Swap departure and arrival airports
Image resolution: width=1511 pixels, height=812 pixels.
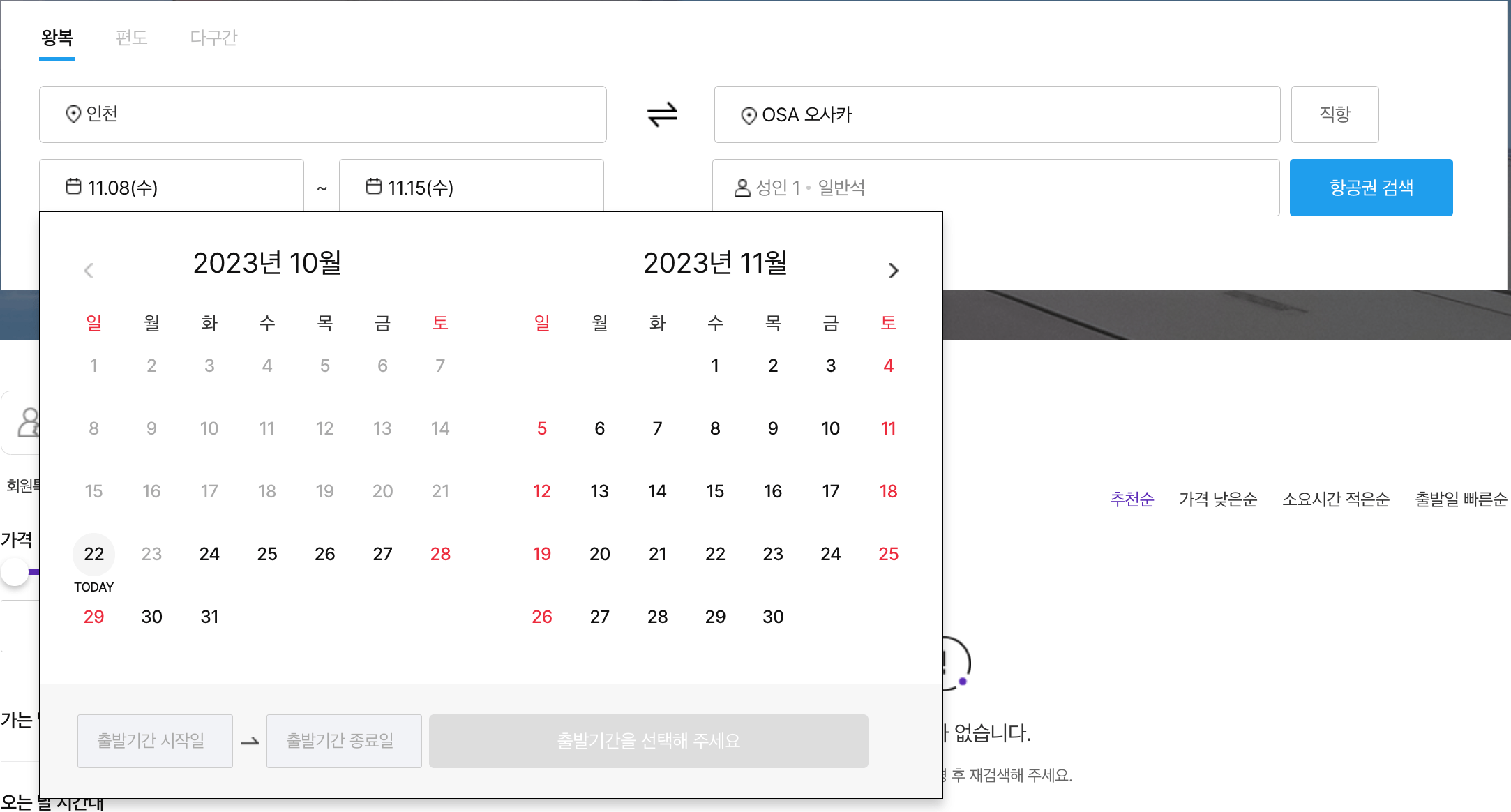[x=661, y=114]
